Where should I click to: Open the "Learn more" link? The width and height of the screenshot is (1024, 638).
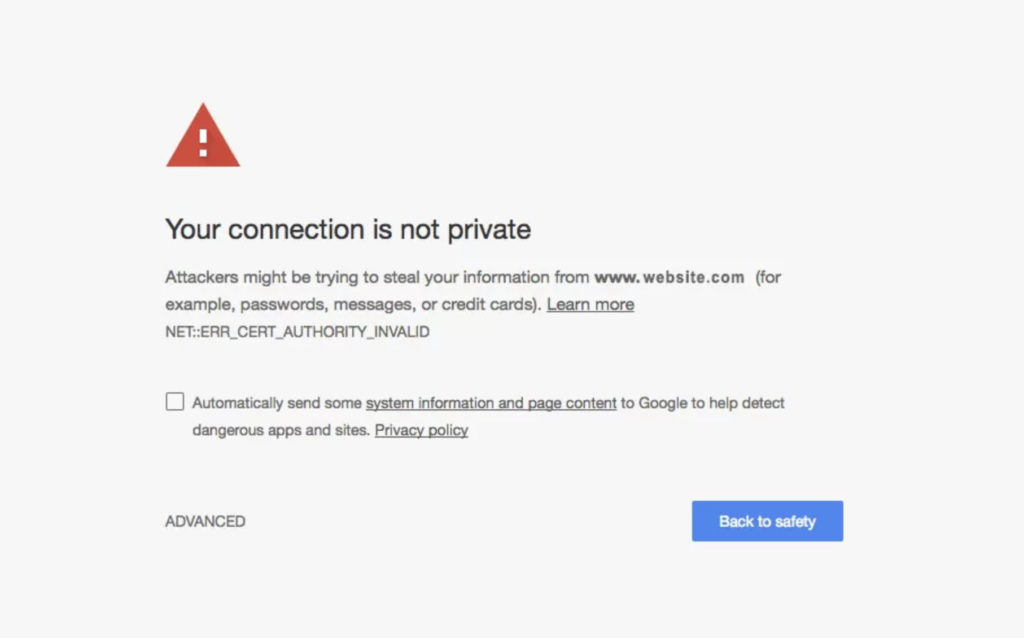pyautogui.click(x=590, y=304)
